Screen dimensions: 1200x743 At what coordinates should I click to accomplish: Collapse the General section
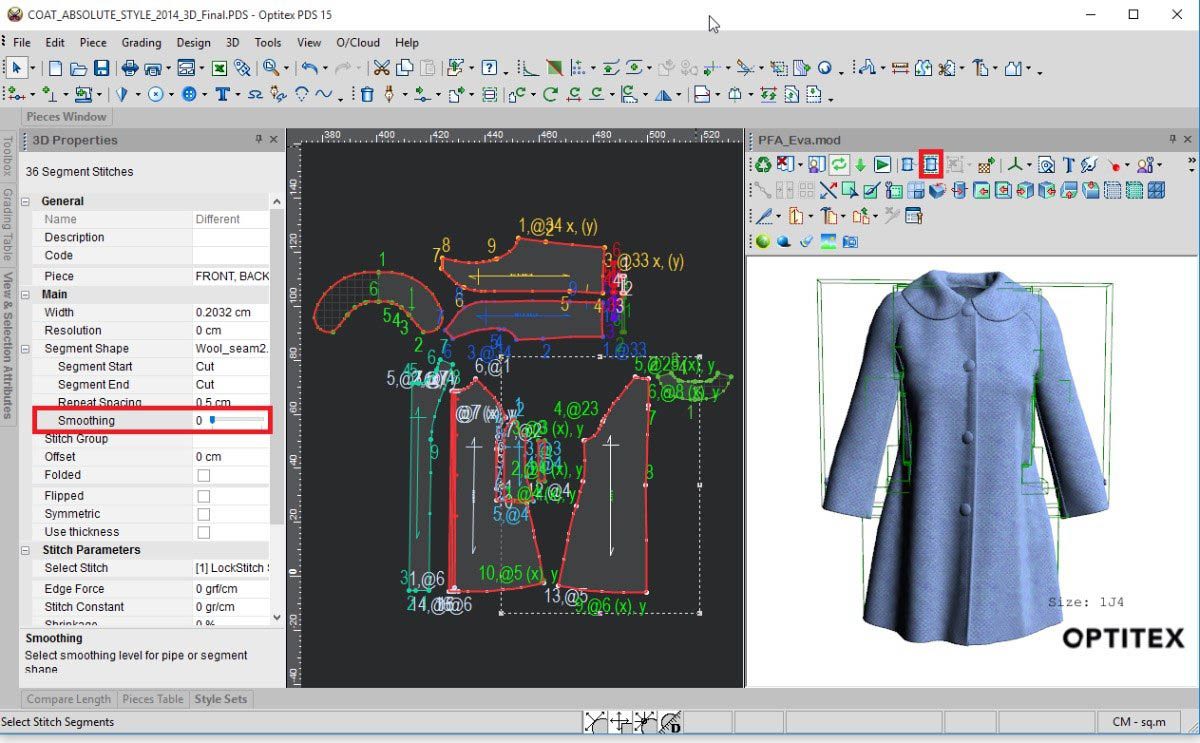pyautogui.click(x=27, y=201)
